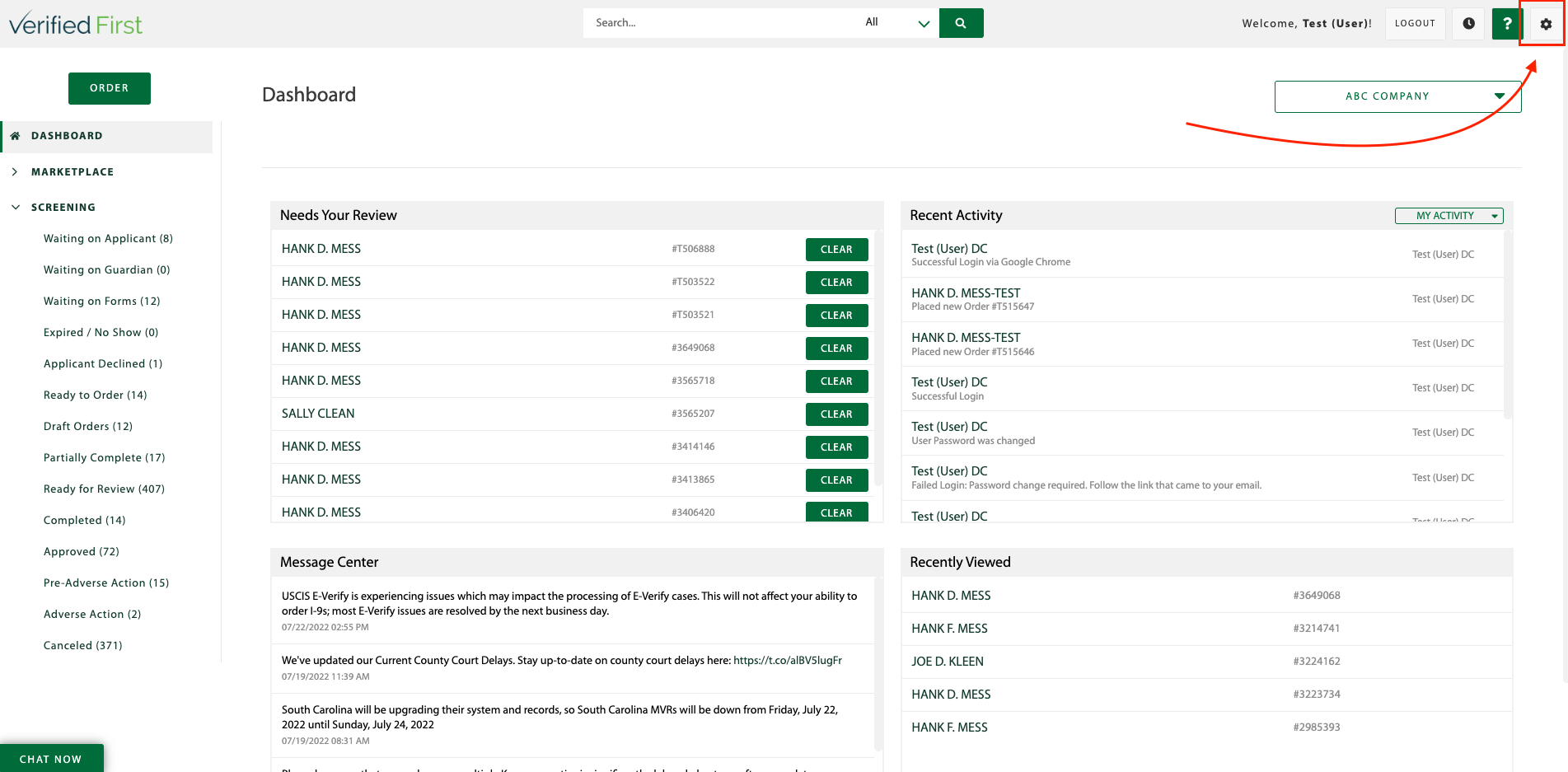Click the Verified First logo
Viewport: 1568px width, 772px height.
[x=76, y=24]
